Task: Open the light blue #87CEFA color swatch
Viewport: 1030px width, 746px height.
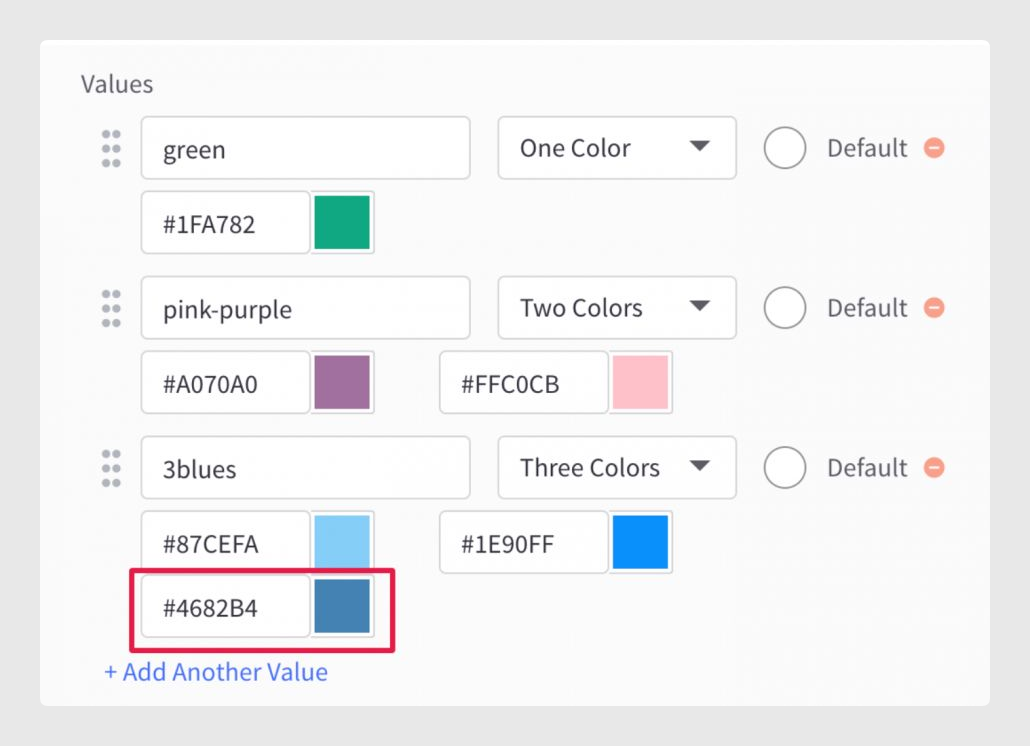Action: point(342,541)
